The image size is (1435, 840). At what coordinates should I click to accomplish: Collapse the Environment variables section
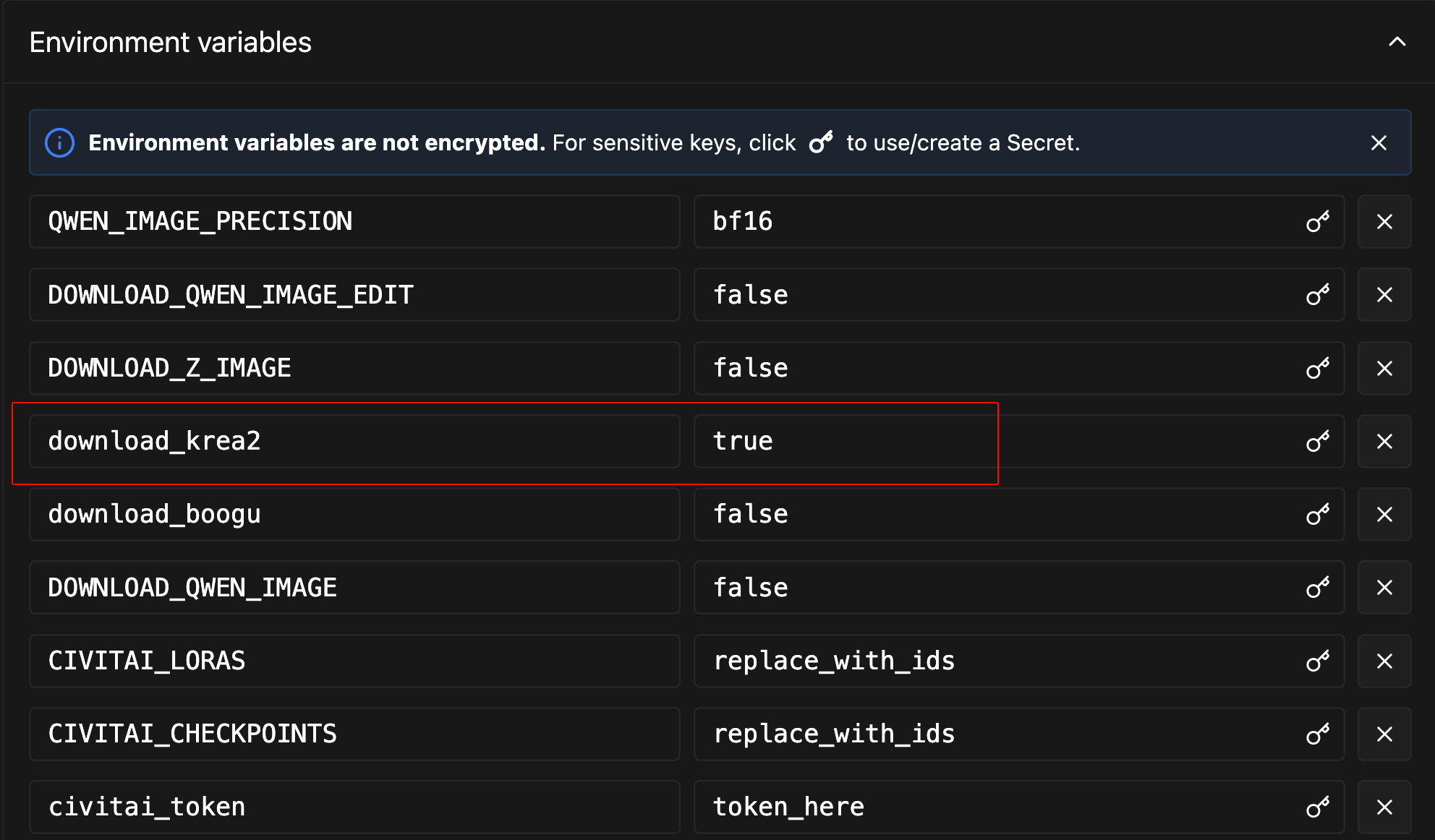coord(1397,42)
